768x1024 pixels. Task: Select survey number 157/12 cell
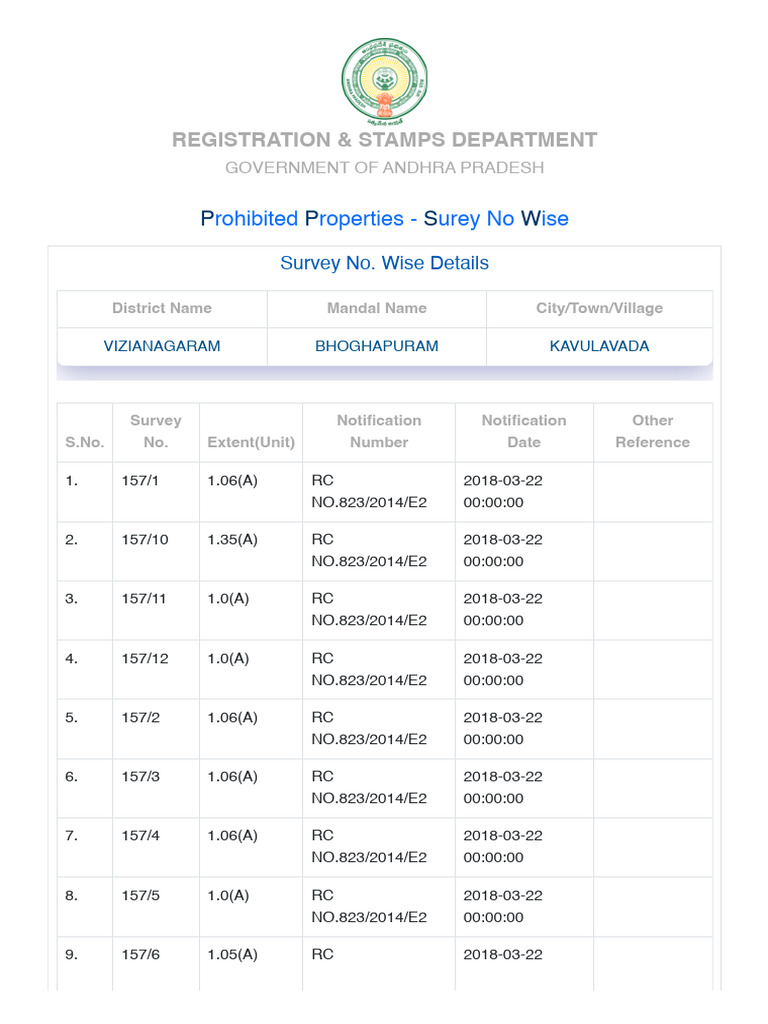coord(145,658)
